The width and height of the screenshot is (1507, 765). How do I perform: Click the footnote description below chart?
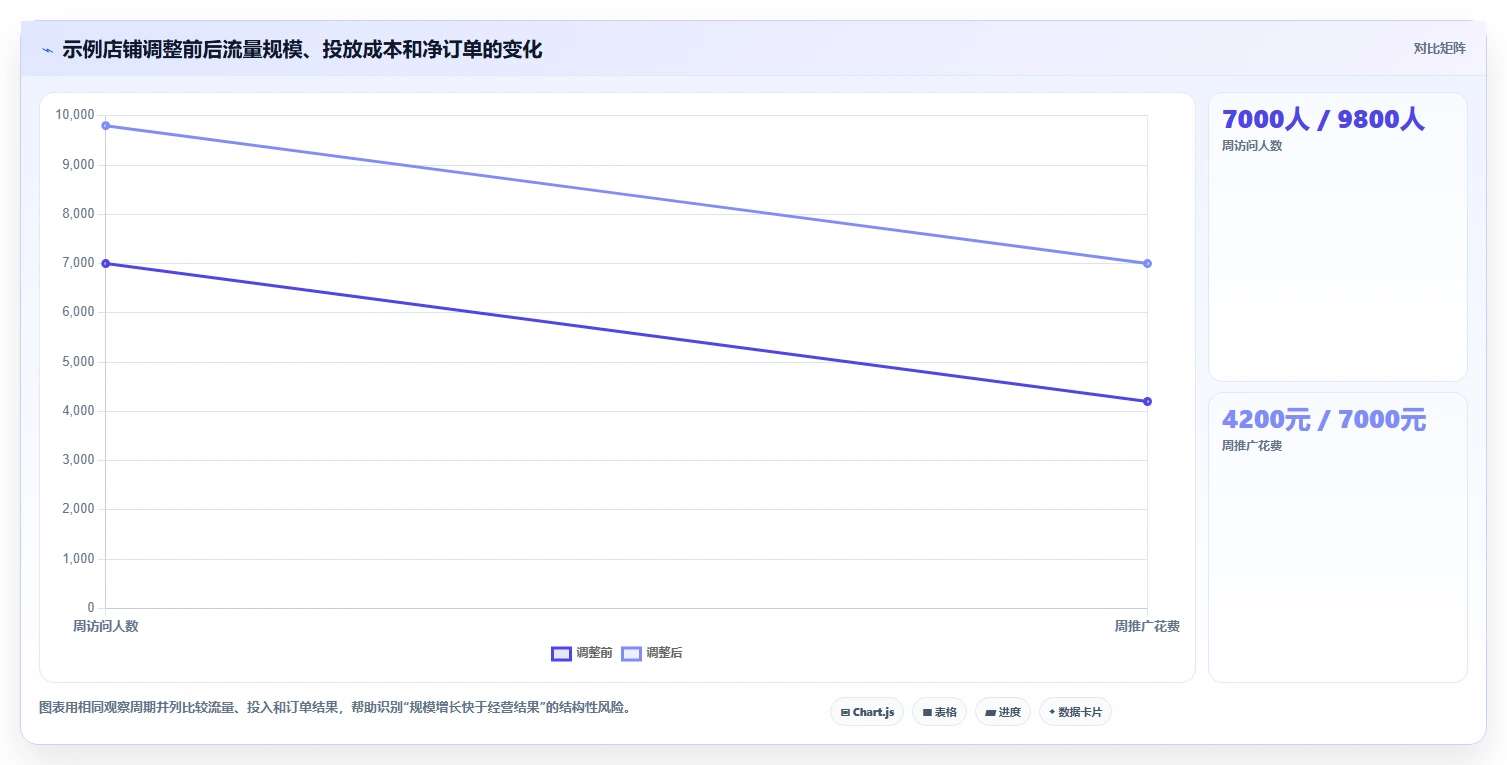pos(334,708)
